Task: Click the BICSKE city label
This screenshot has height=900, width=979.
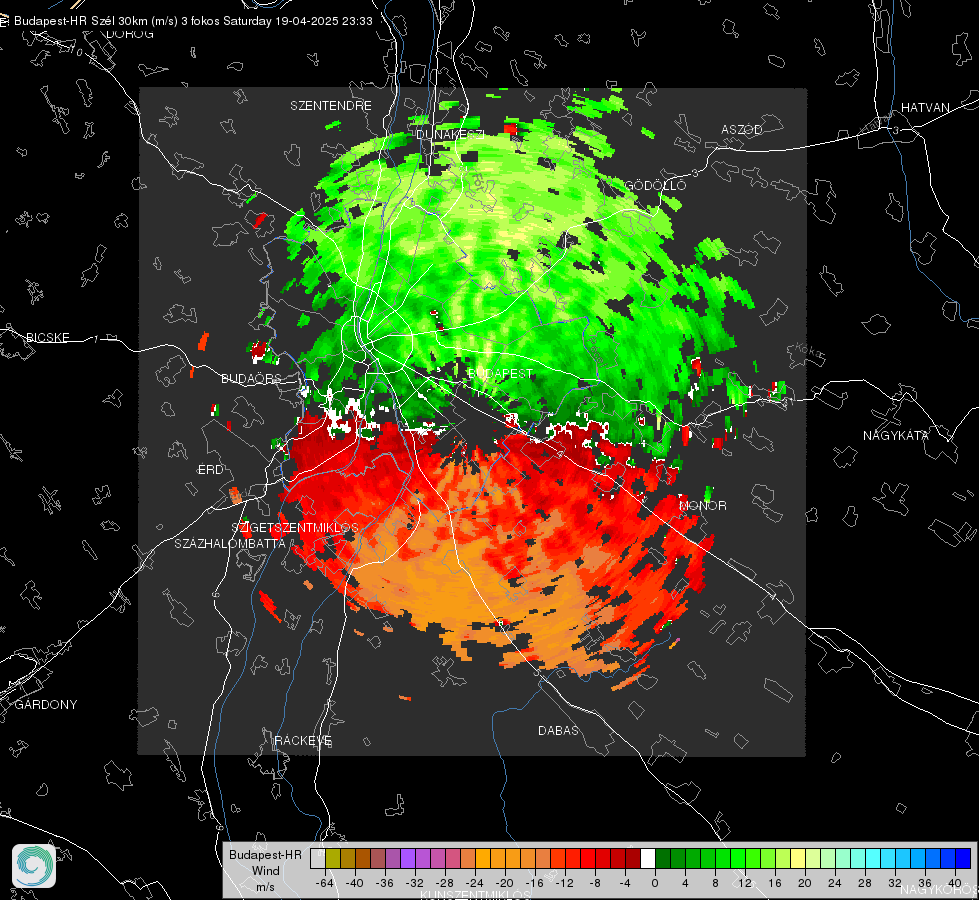Action: (47, 337)
